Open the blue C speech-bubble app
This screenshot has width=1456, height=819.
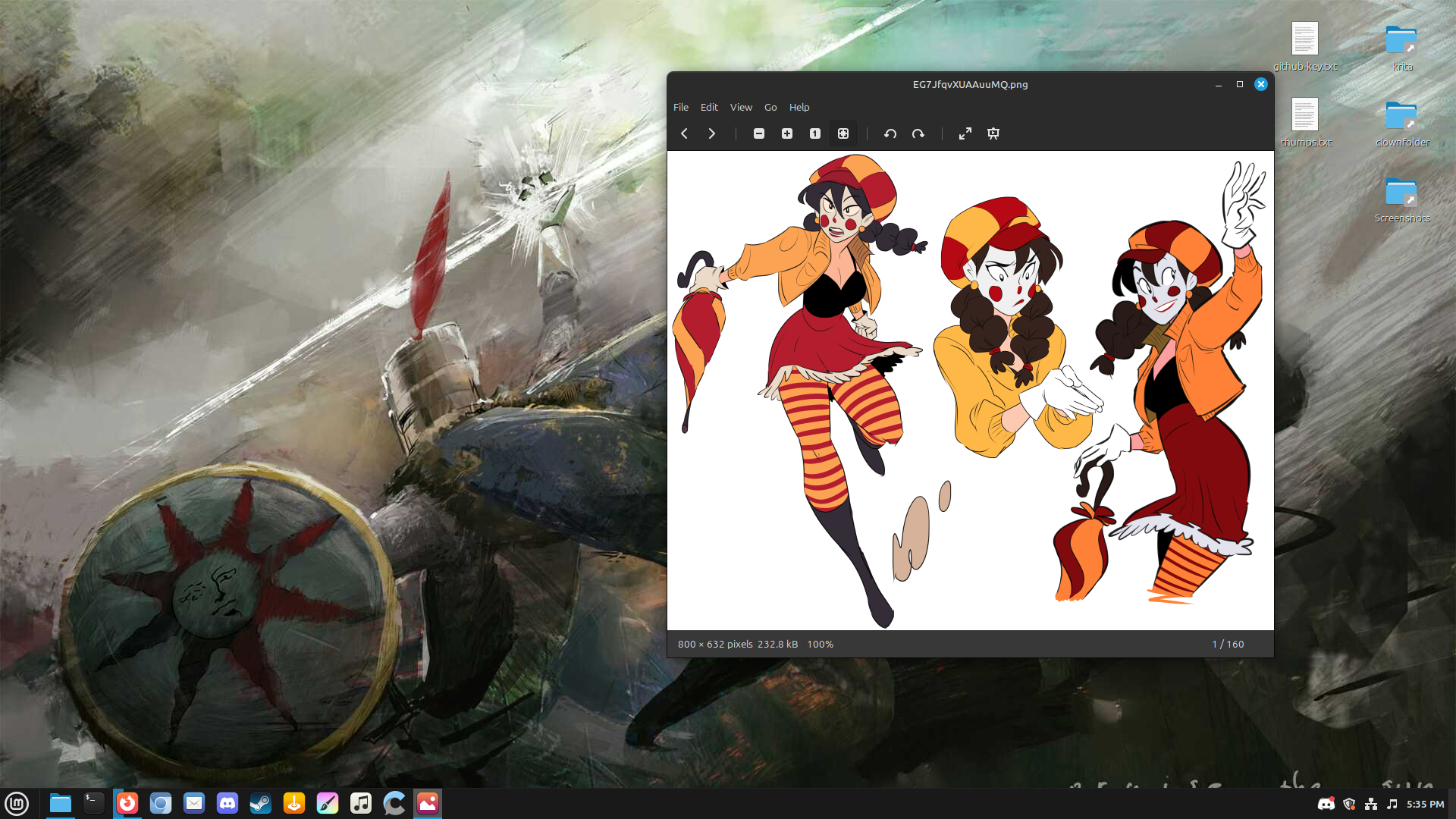[394, 803]
